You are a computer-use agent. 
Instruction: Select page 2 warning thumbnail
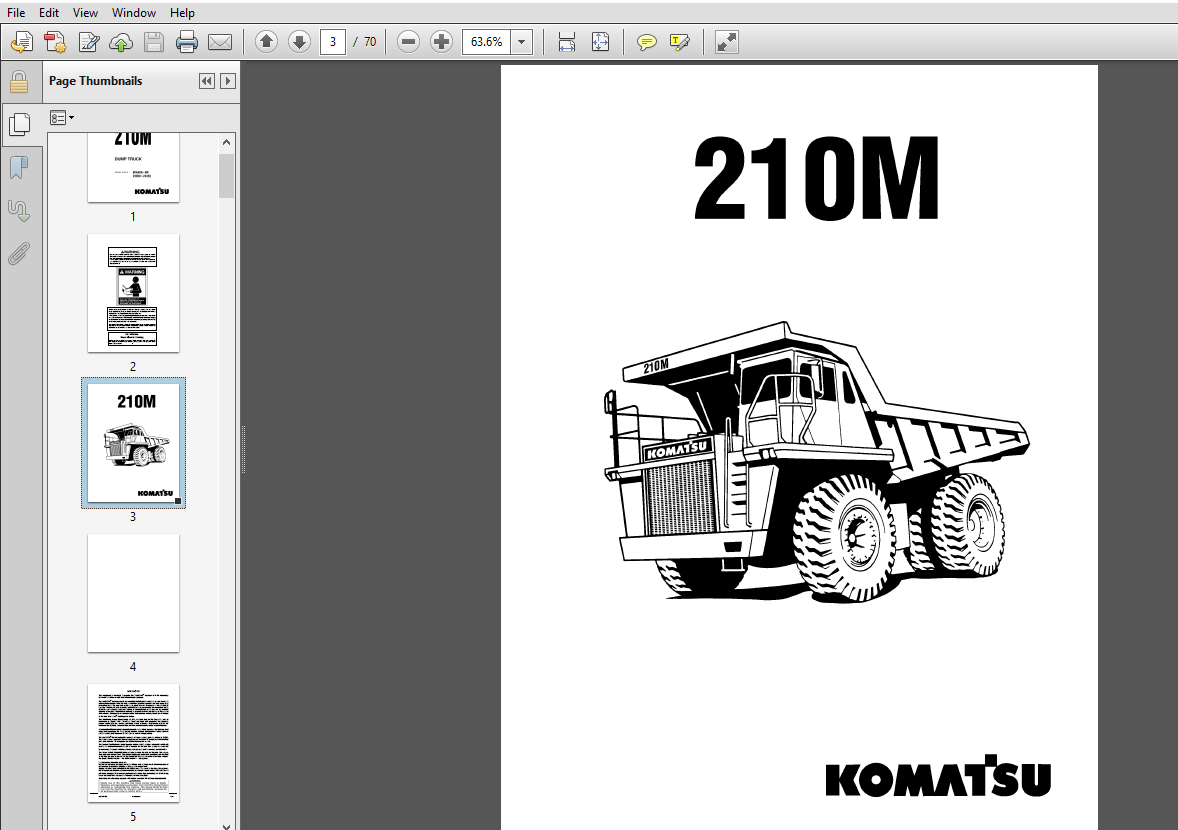coord(133,293)
